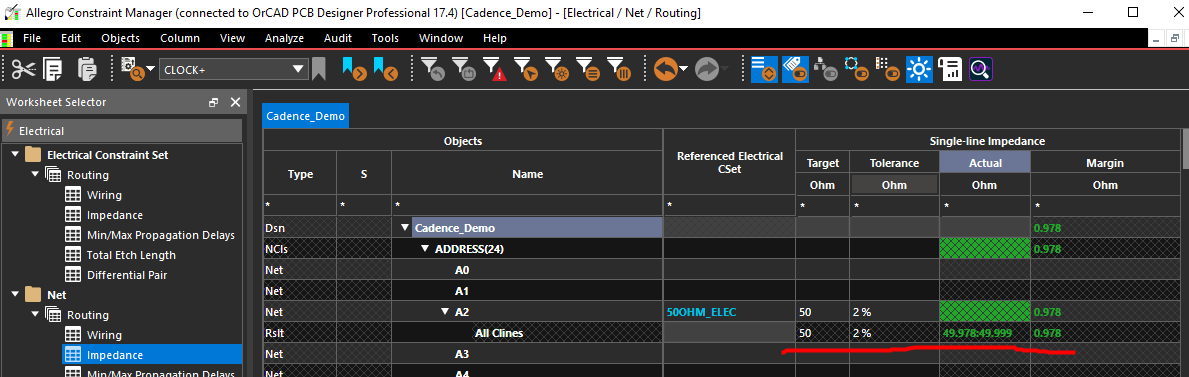This screenshot has width=1189, height=377.
Task: Toggle the grid dots switch icon
Action: pyautogui.click(x=887, y=69)
